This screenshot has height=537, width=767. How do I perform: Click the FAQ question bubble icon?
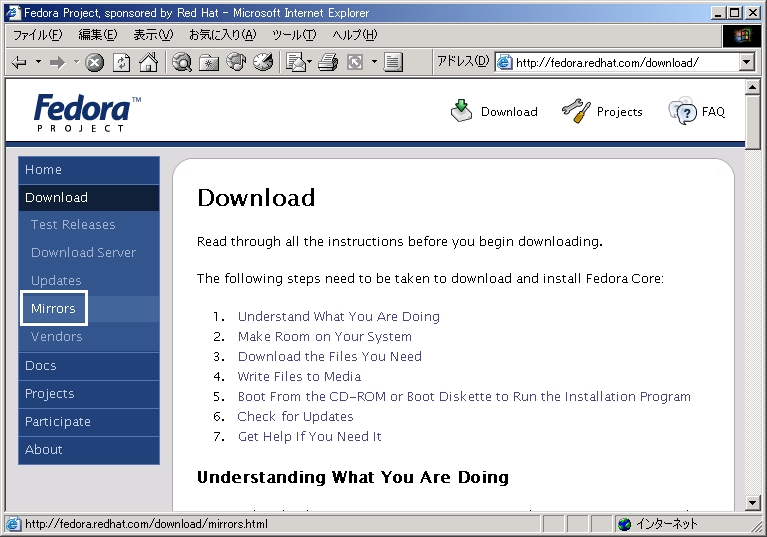[682, 111]
